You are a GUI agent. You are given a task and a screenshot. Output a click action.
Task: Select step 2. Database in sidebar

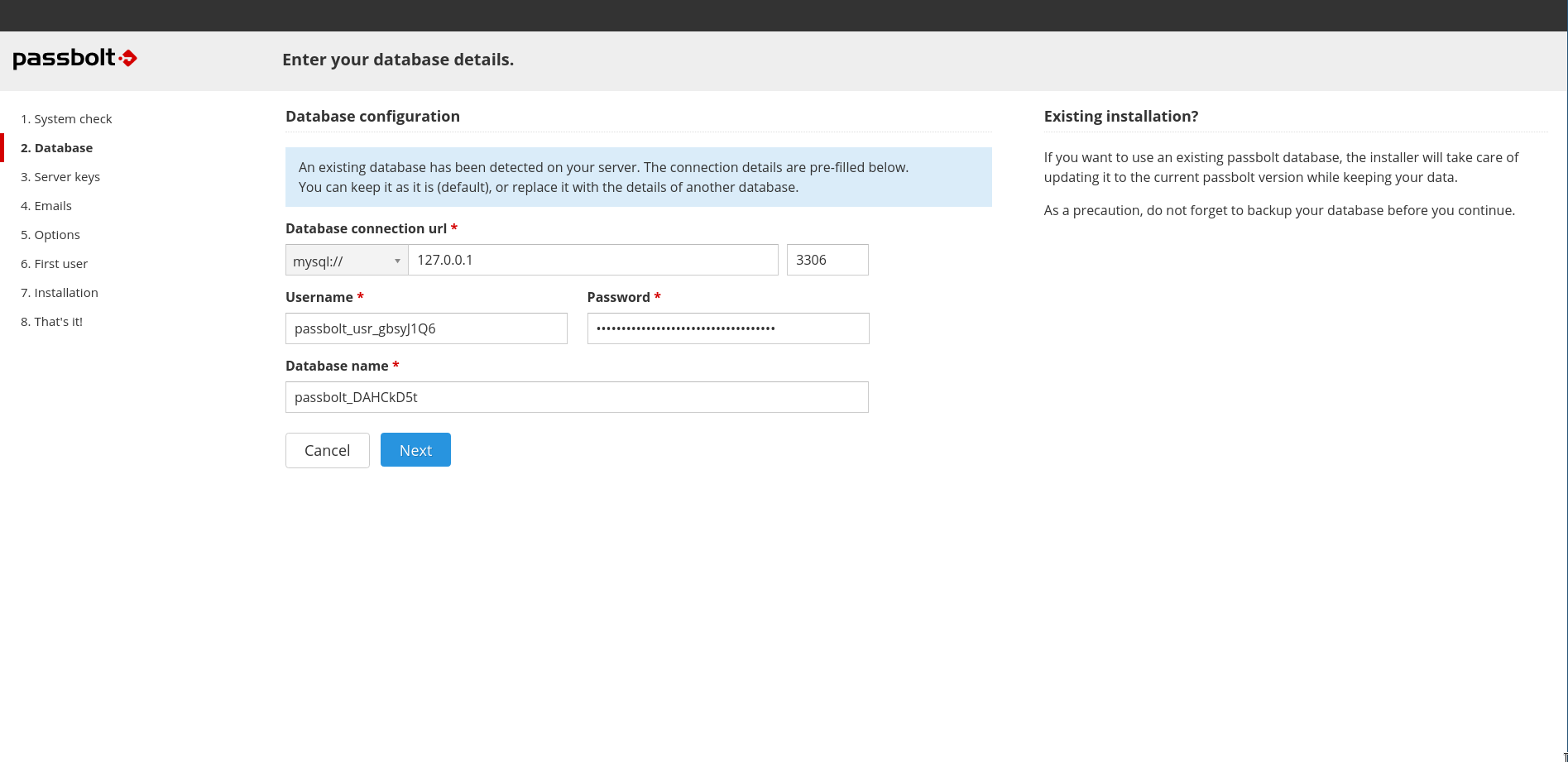pos(56,148)
